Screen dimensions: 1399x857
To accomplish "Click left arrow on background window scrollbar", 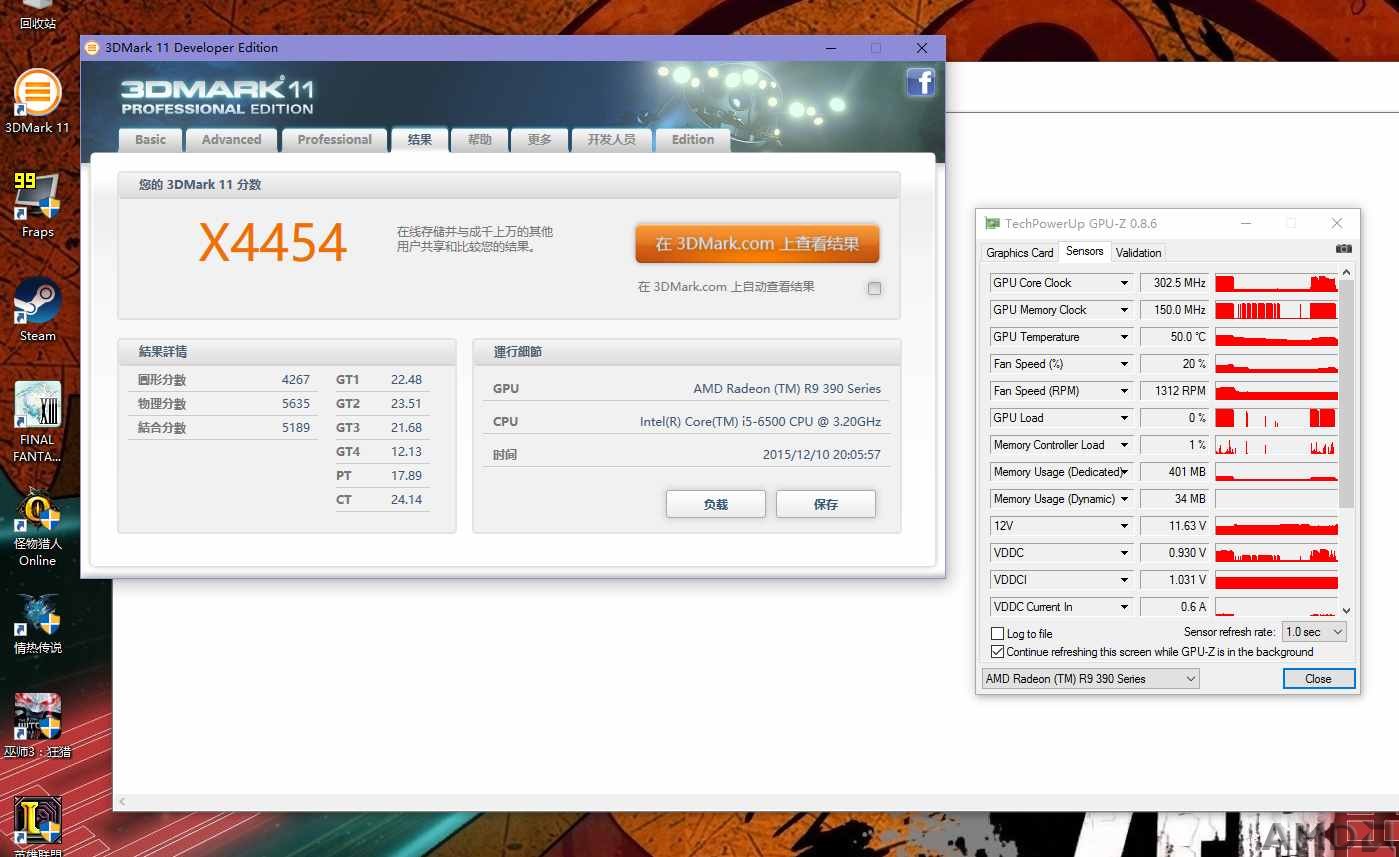I will pos(123,802).
